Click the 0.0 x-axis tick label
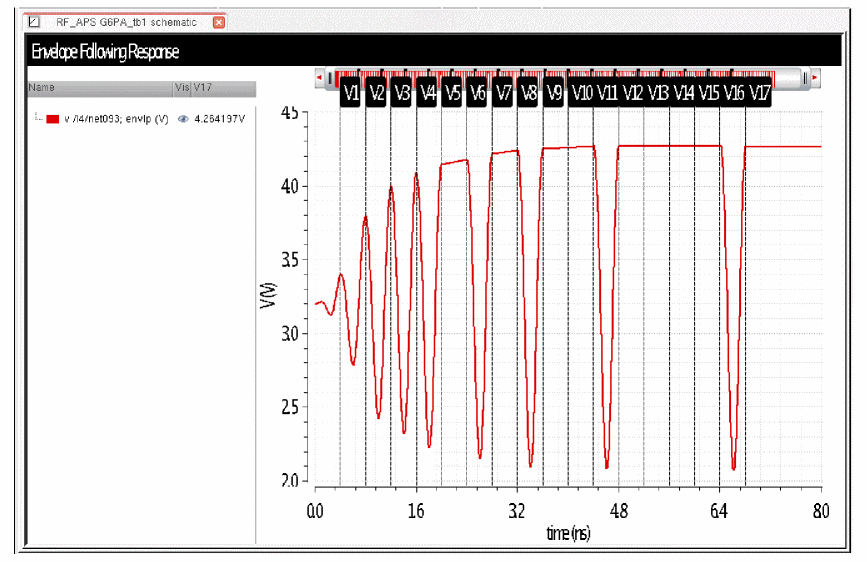 click(315, 511)
